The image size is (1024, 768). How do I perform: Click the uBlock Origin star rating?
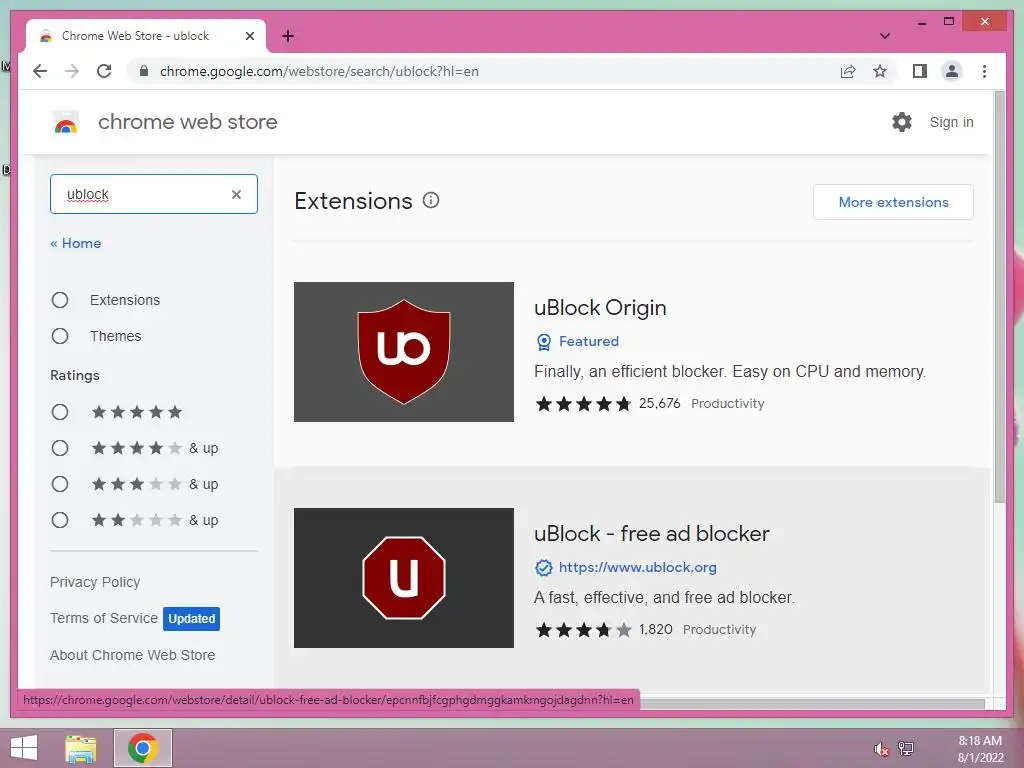pos(583,404)
